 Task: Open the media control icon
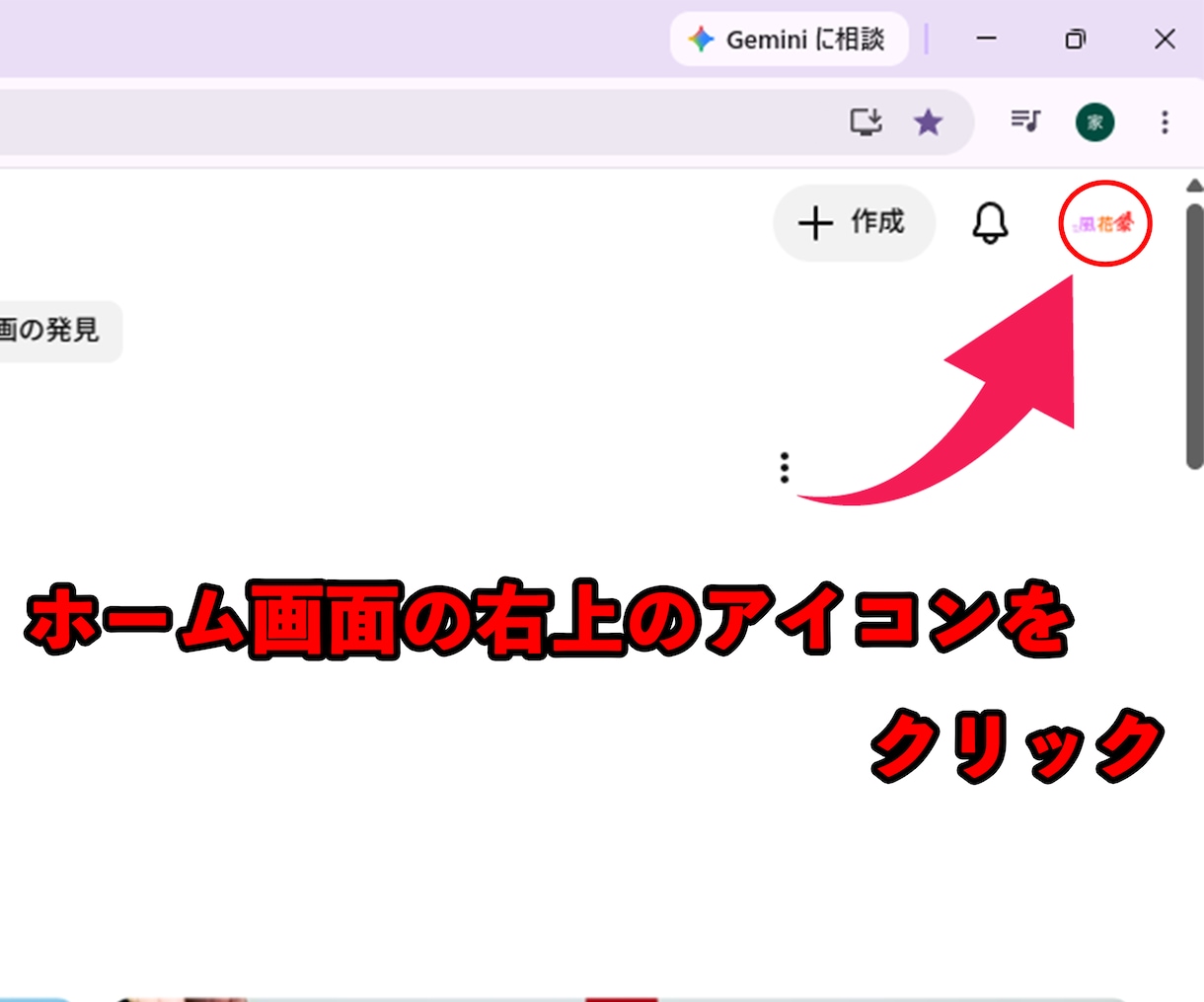coord(1025,121)
